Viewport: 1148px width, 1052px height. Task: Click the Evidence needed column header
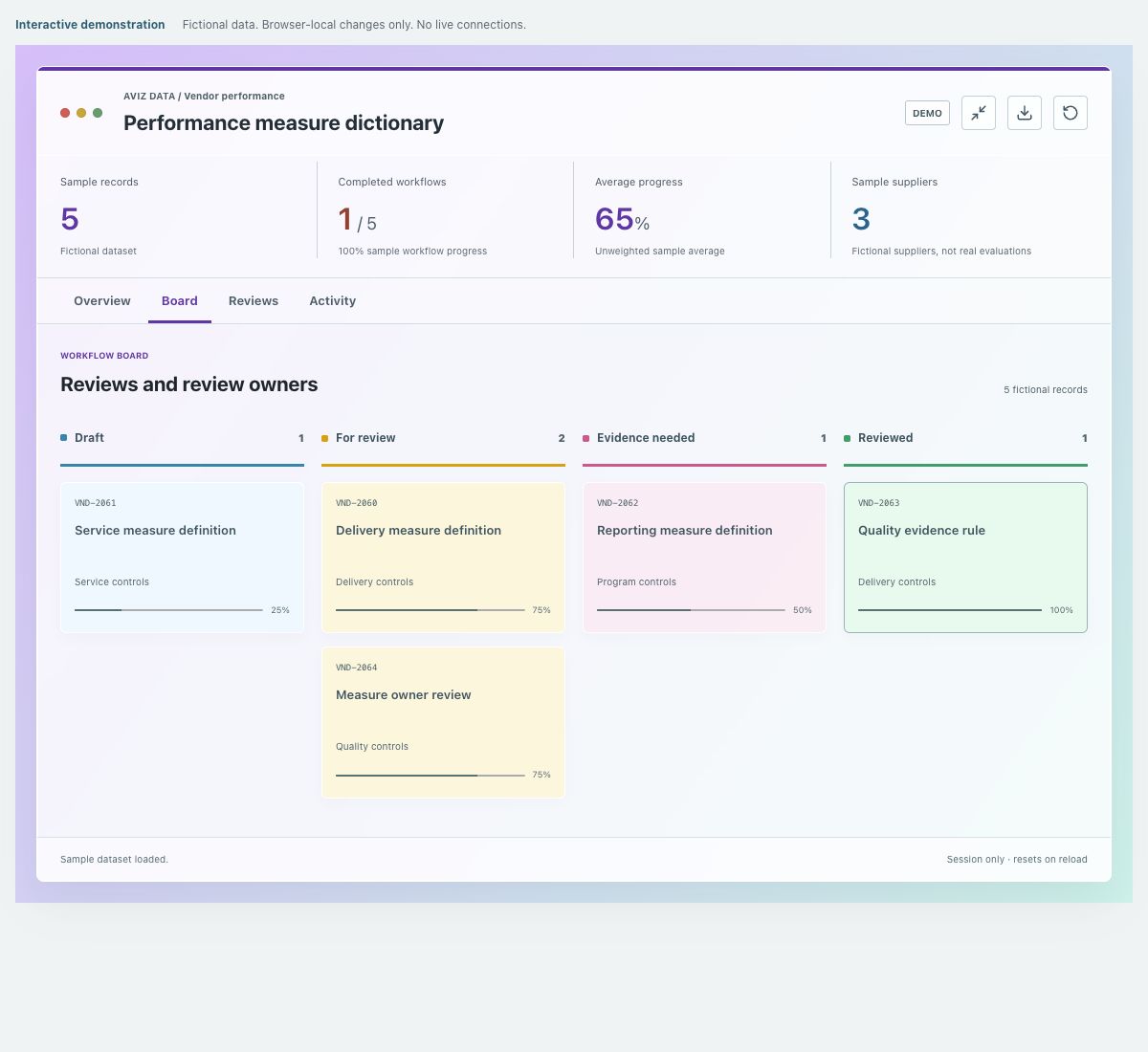(x=704, y=438)
